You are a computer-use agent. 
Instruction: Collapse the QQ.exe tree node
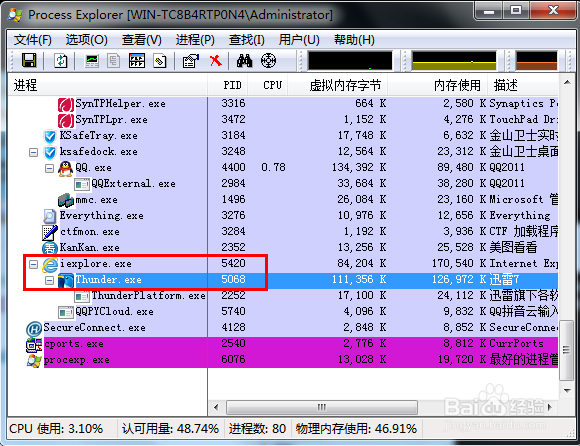pos(50,168)
